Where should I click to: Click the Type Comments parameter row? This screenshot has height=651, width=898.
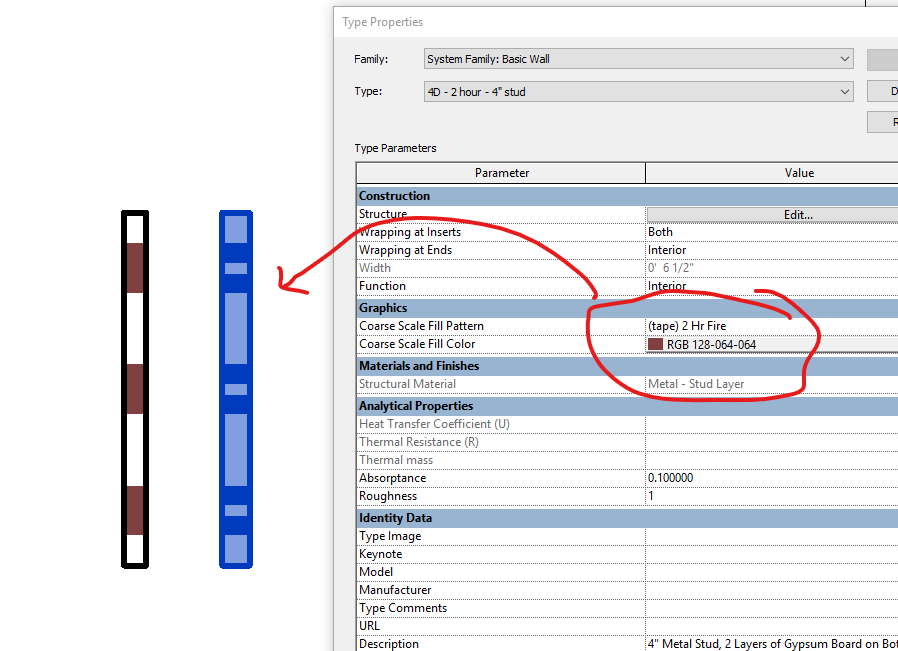(627, 608)
